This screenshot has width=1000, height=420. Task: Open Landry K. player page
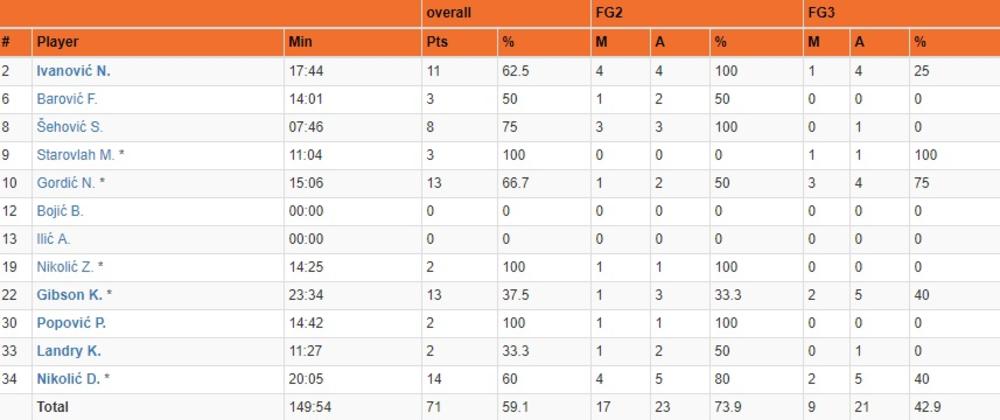tap(68, 351)
